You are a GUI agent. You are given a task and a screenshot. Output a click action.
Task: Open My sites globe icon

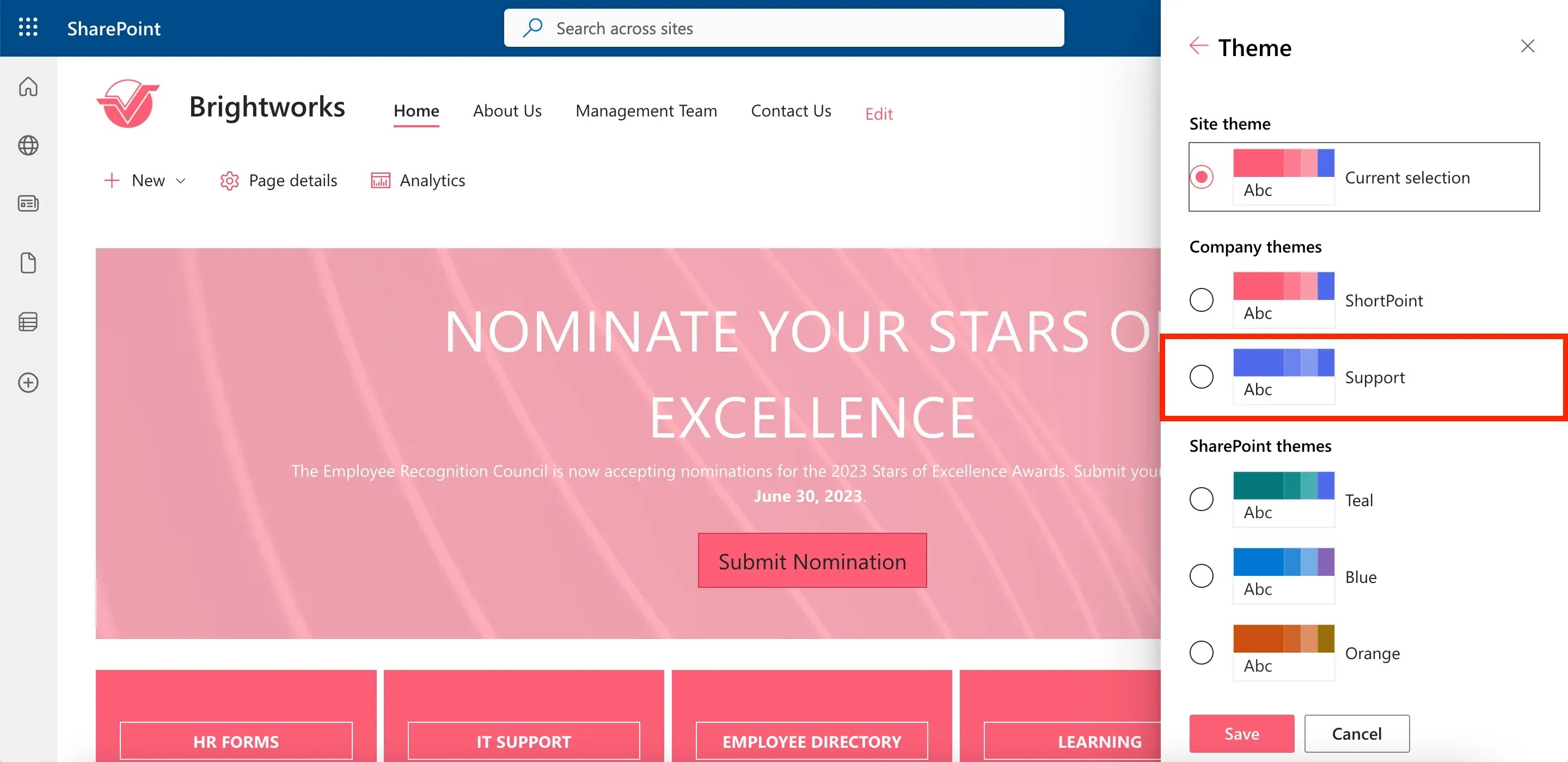[28, 145]
